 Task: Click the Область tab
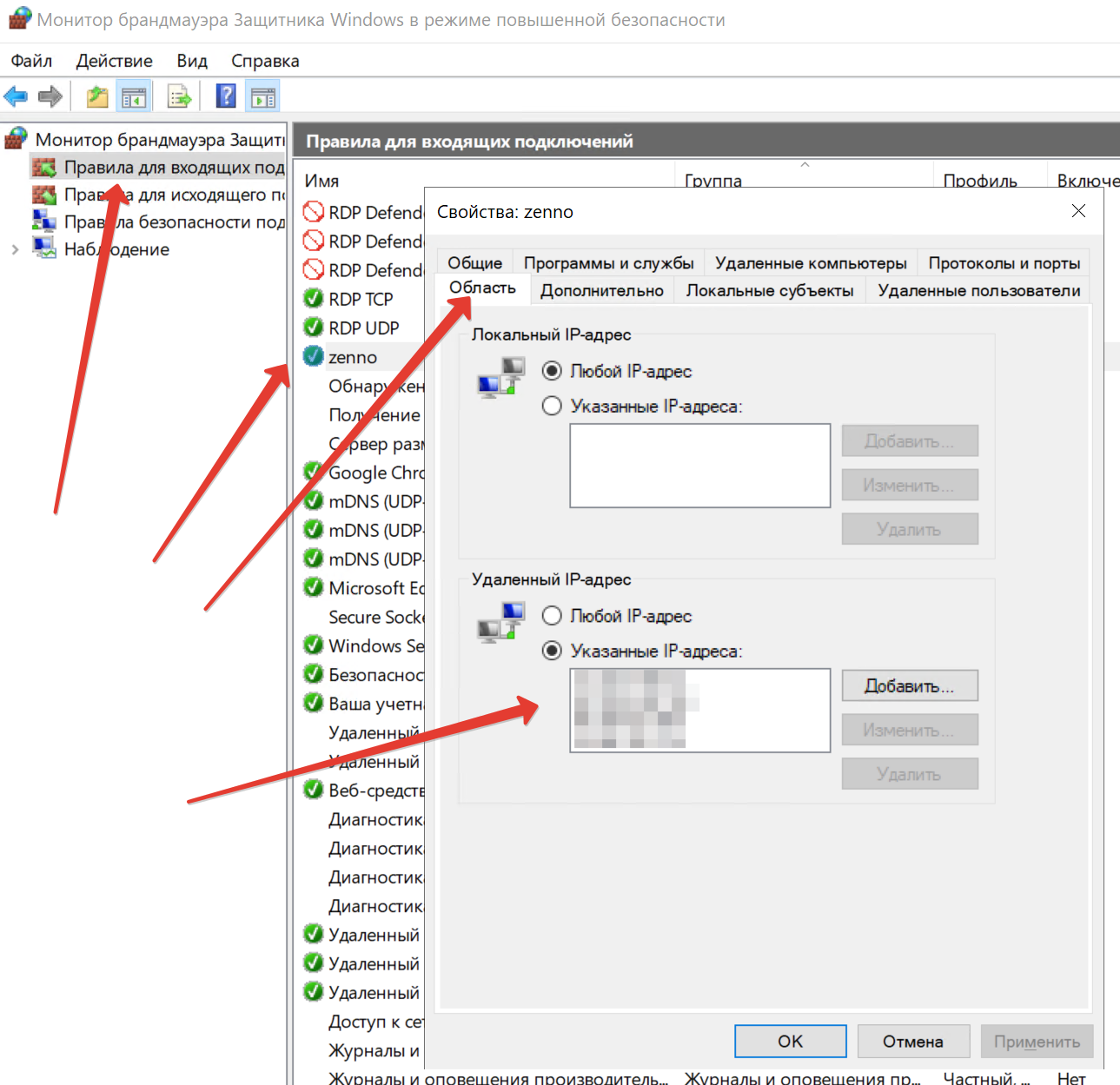(x=482, y=288)
